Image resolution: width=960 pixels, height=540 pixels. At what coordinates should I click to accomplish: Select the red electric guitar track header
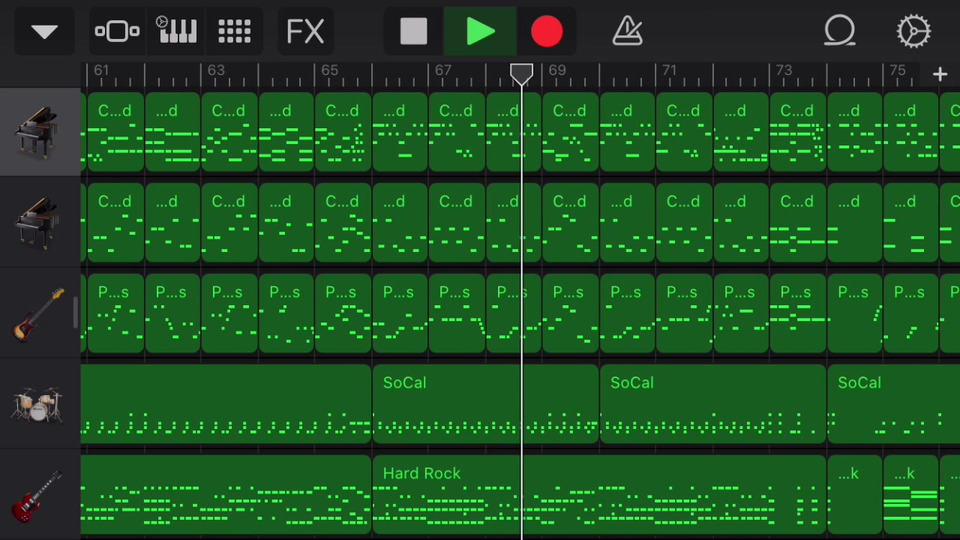point(40,495)
